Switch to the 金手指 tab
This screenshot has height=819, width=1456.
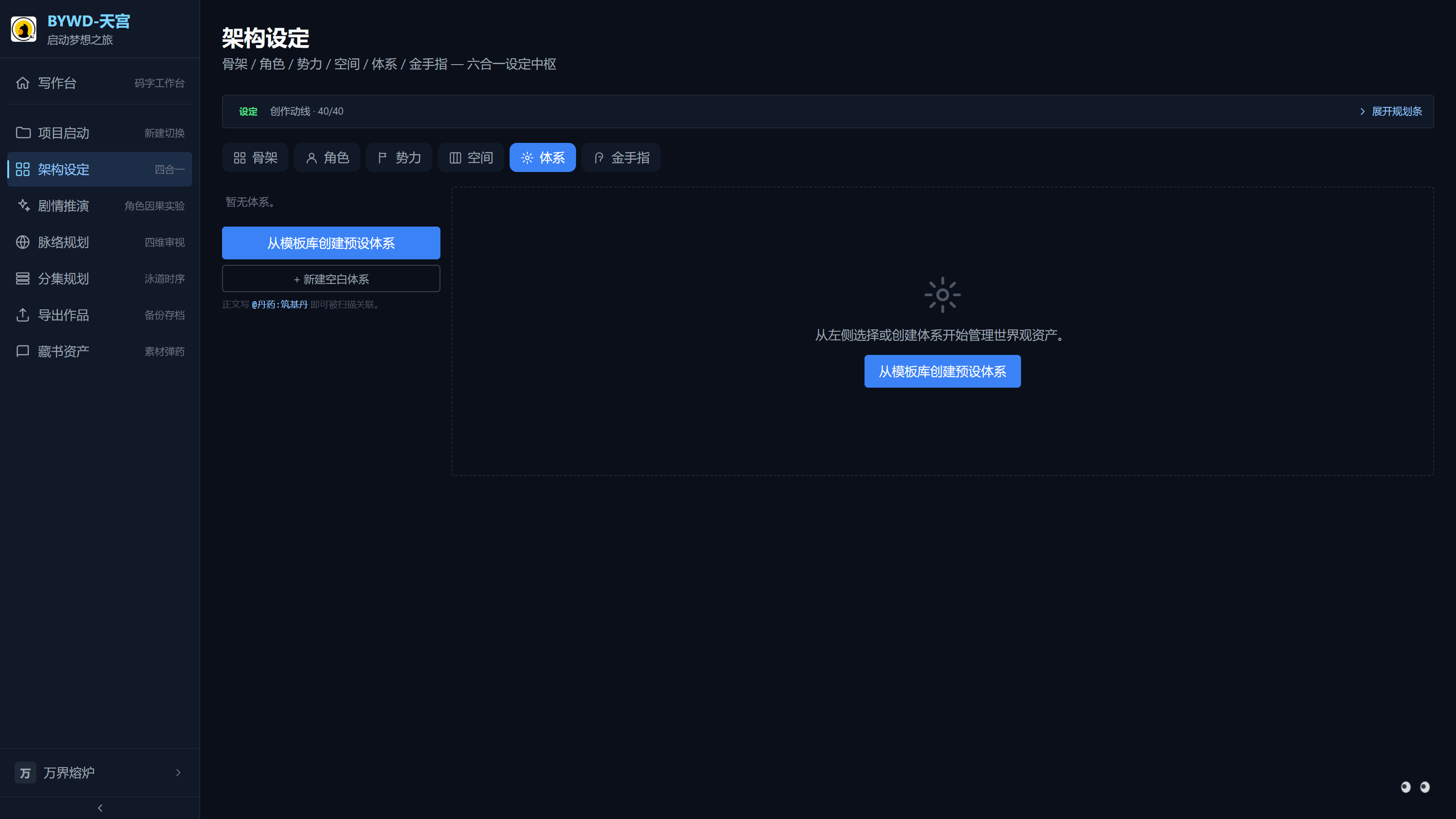click(621, 158)
